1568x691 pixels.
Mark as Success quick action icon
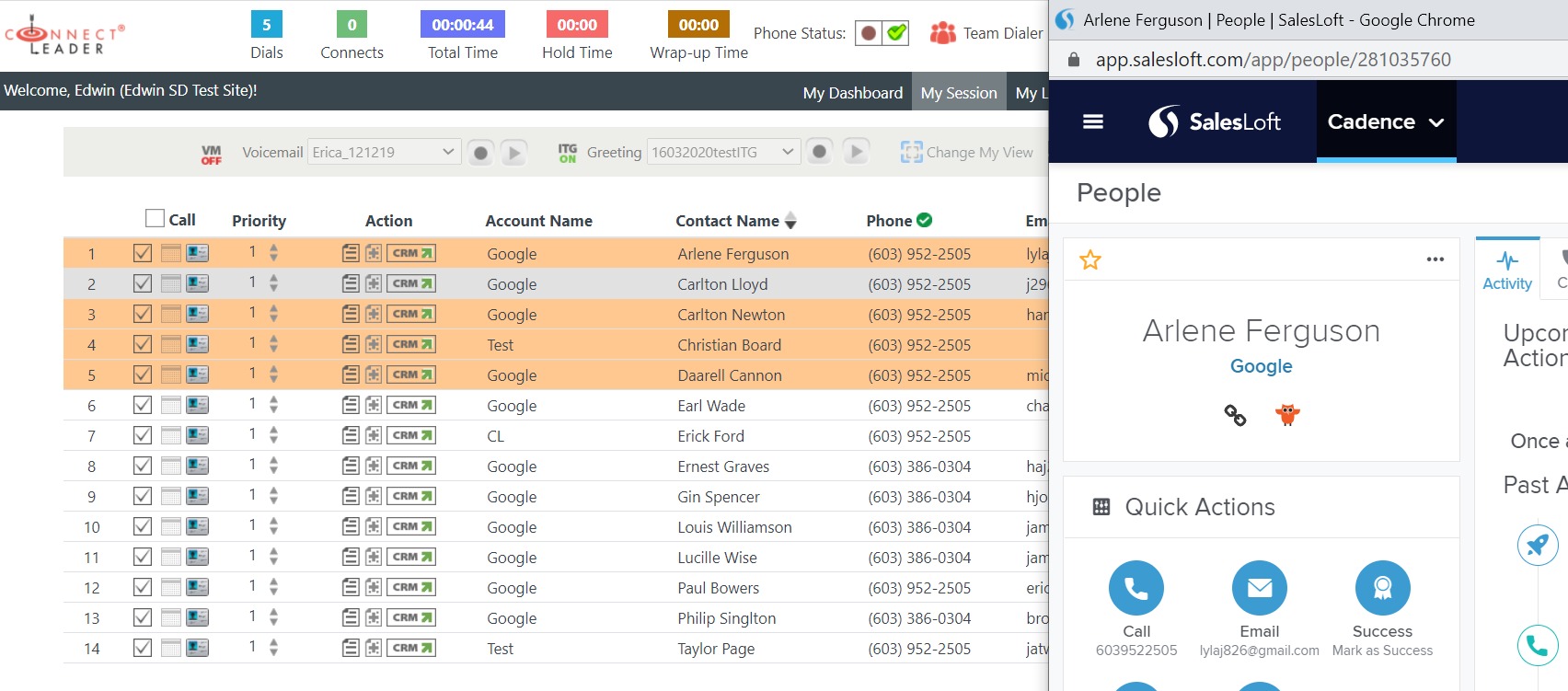pos(1382,588)
